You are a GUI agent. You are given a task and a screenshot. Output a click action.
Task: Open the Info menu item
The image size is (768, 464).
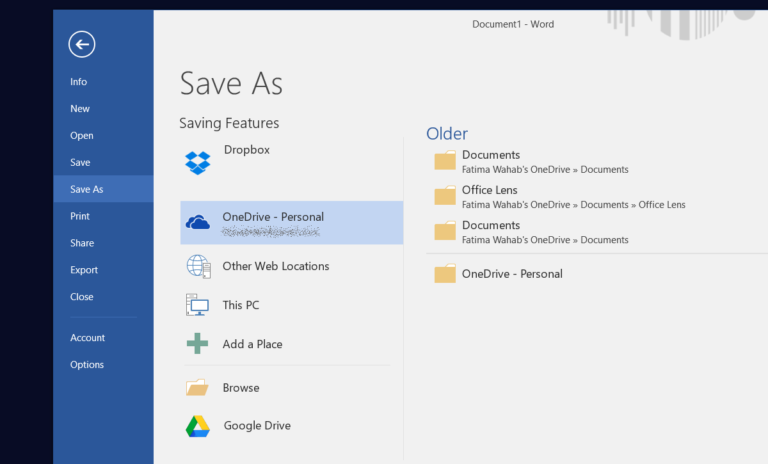[x=78, y=82]
